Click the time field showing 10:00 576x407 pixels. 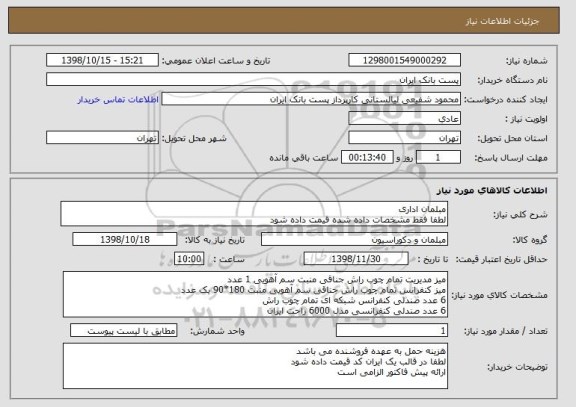coord(189,259)
